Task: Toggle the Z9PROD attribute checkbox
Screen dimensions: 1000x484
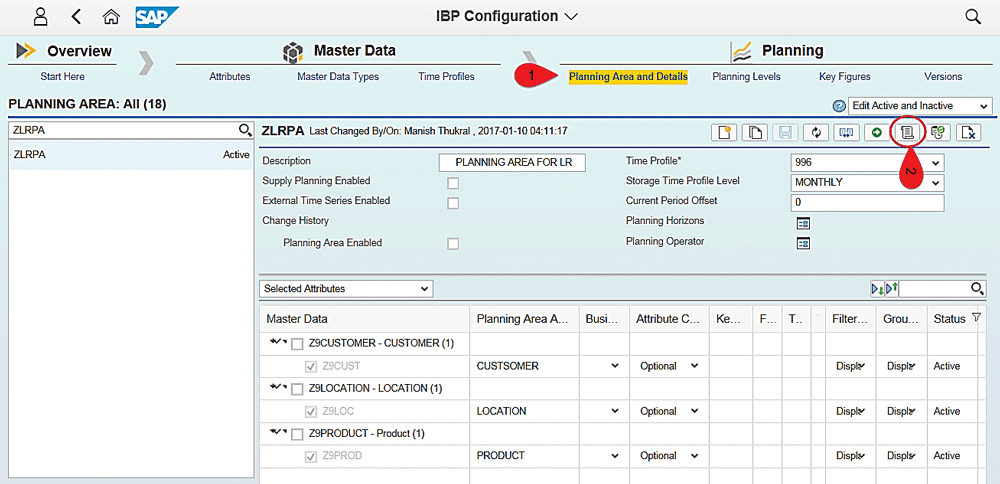Action: pyautogui.click(x=311, y=457)
